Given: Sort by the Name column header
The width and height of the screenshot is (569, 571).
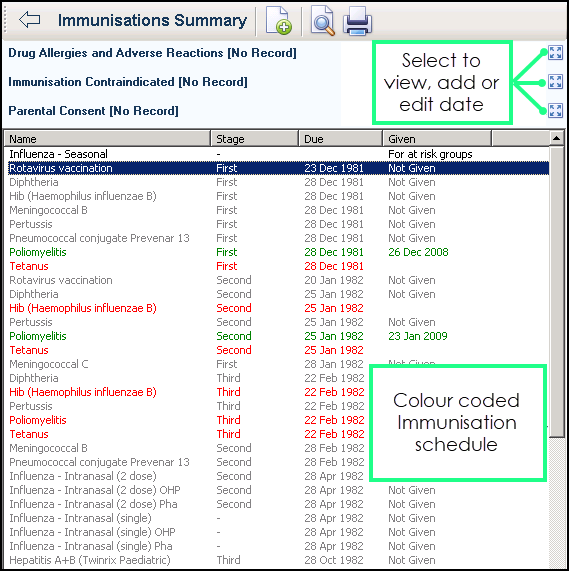Looking at the screenshot, I should point(107,139).
